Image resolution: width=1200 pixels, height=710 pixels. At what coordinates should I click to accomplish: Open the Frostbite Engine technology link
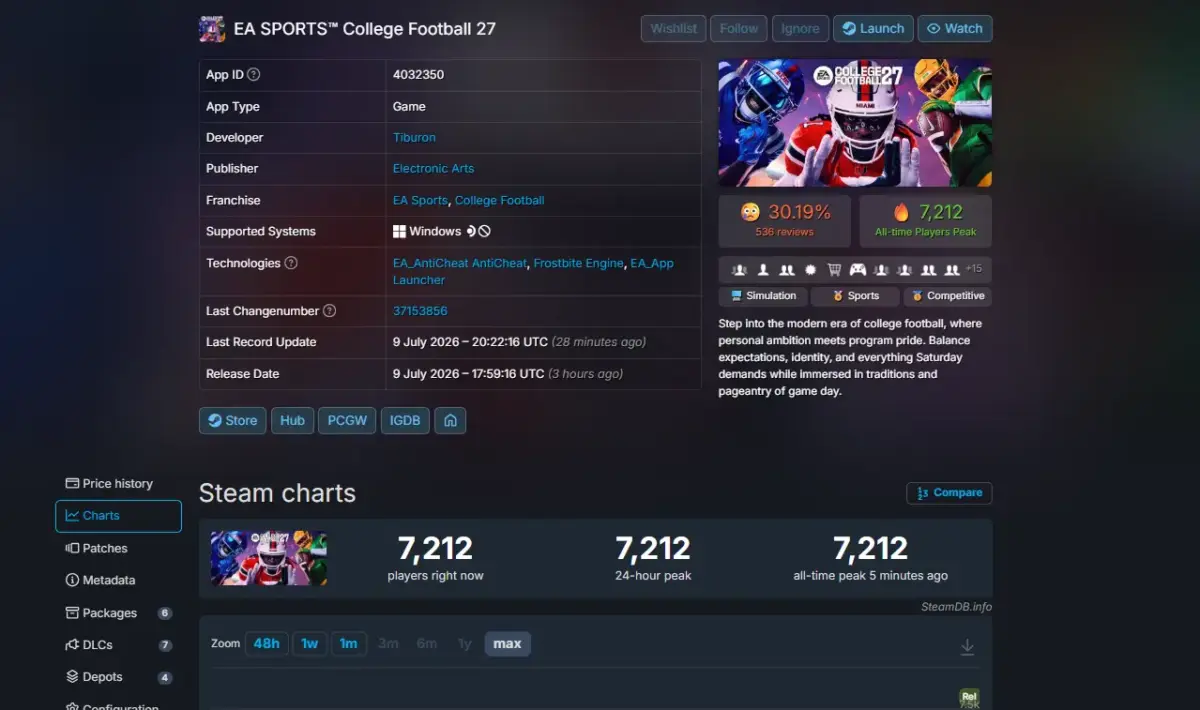tap(579, 263)
